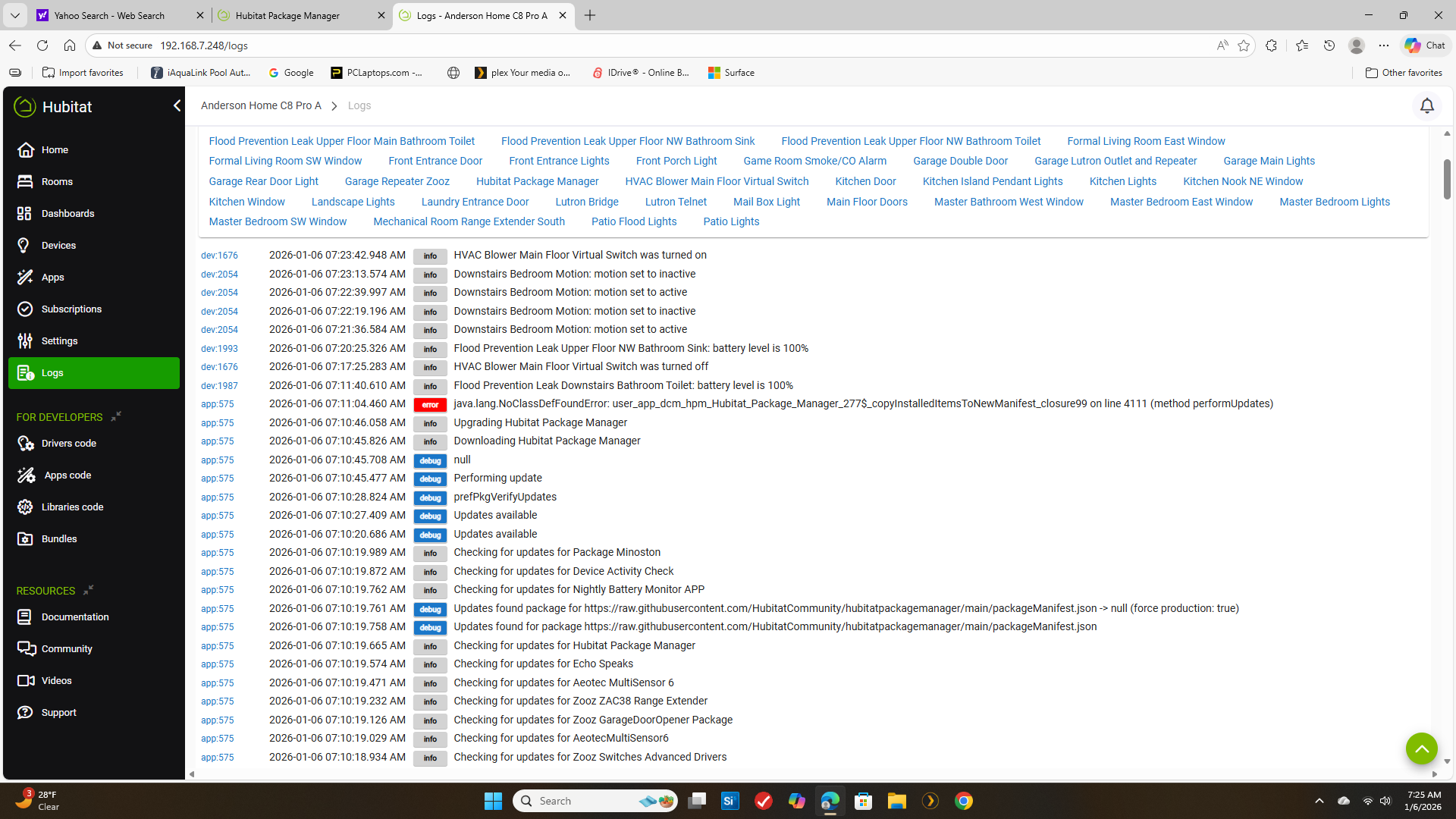
Task: Collapse the For Developers section
Action: [116, 417]
